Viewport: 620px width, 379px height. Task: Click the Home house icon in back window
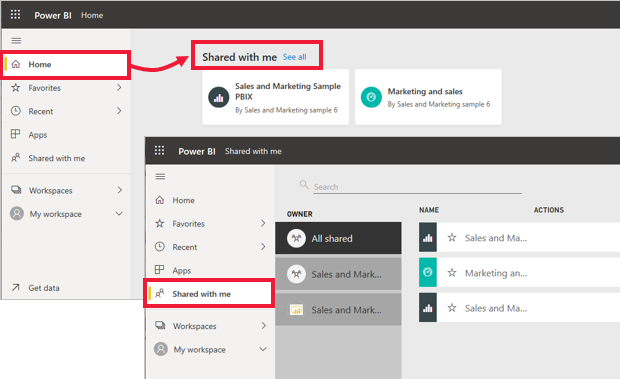click(16, 64)
